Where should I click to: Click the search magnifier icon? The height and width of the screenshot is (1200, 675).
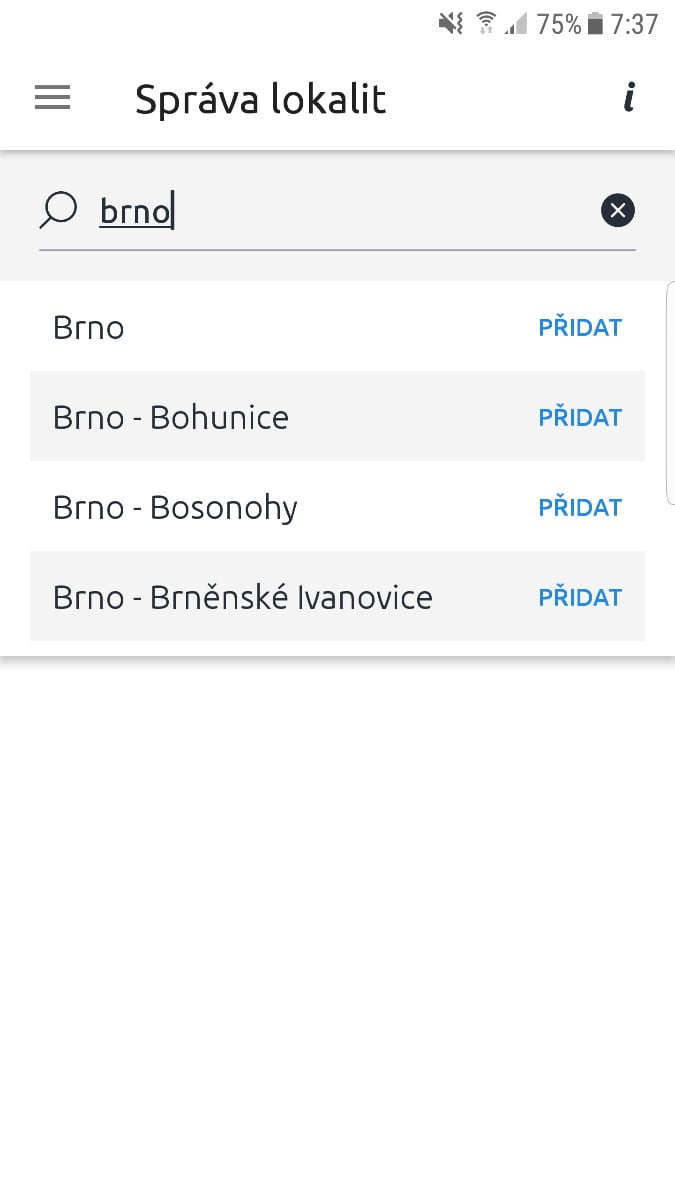click(58, 210)
